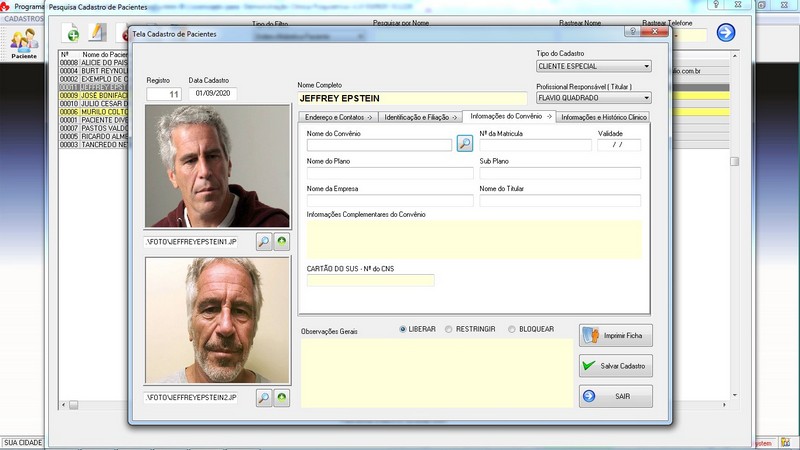Image resolution: width=800 pixels, height=450 pixels.
Task: Click the Nome do Convênio magnifier icon
Action: click(x=464, y=143)
